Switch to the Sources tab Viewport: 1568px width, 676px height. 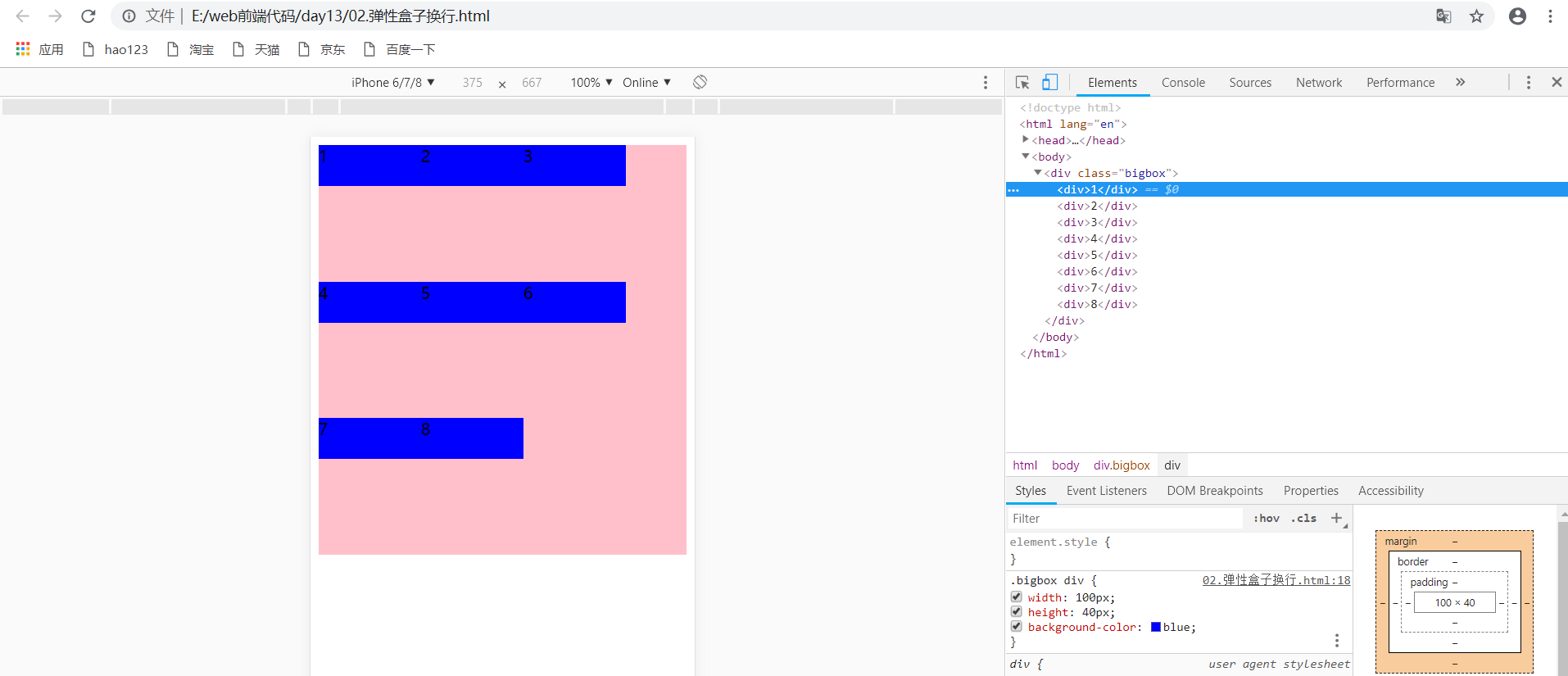tap(1250, 83)
